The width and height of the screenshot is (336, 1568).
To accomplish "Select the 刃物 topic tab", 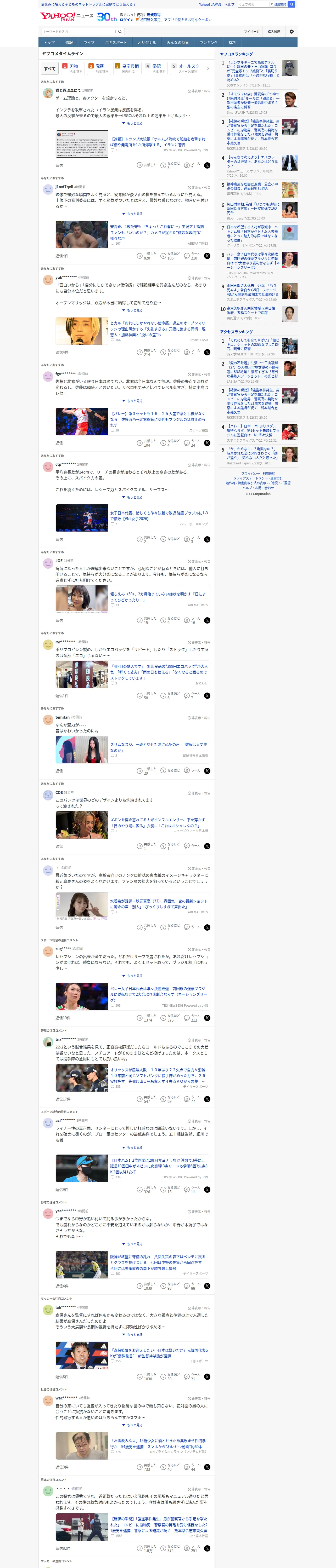I will [x=72, y=68].
